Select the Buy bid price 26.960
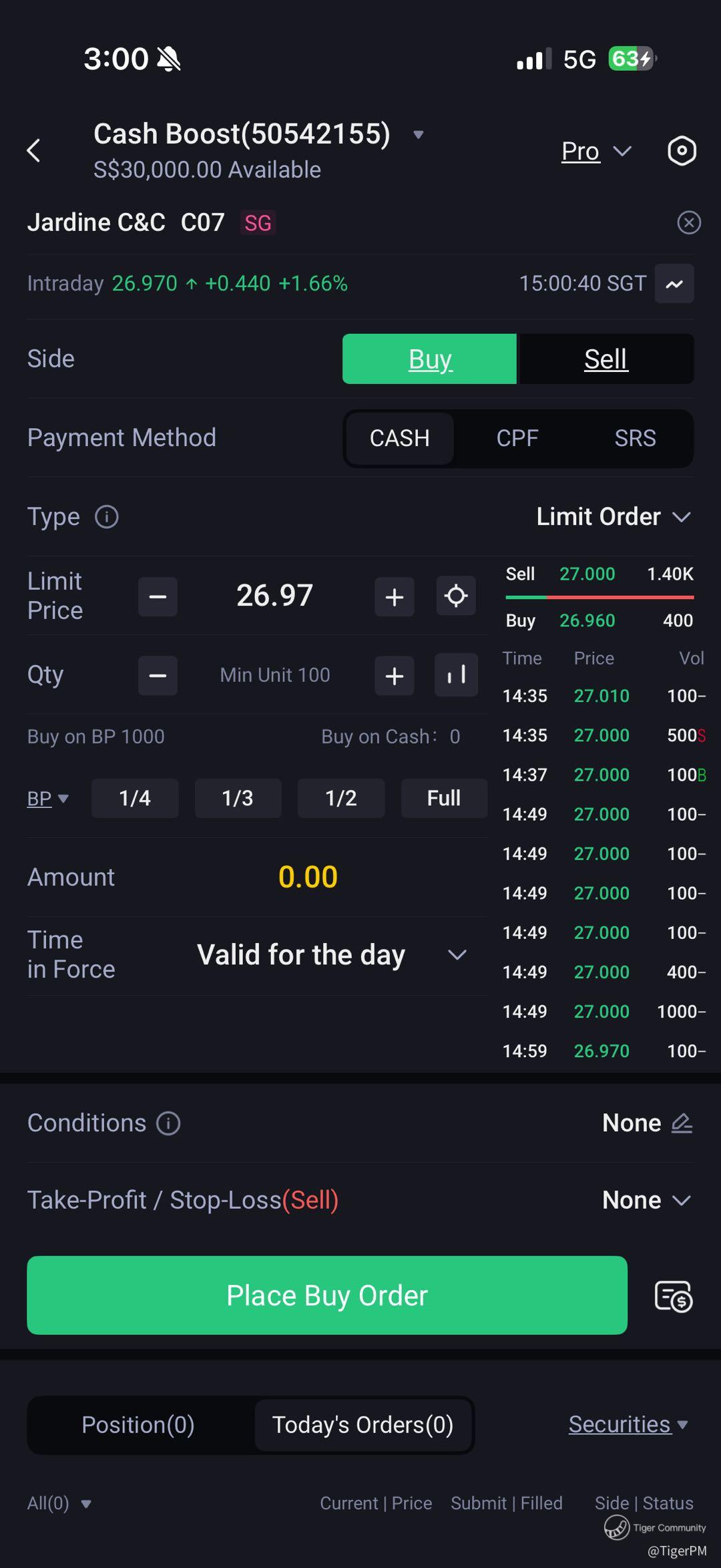The width and height of the screenshot is (721, 1568). [587, 621]
